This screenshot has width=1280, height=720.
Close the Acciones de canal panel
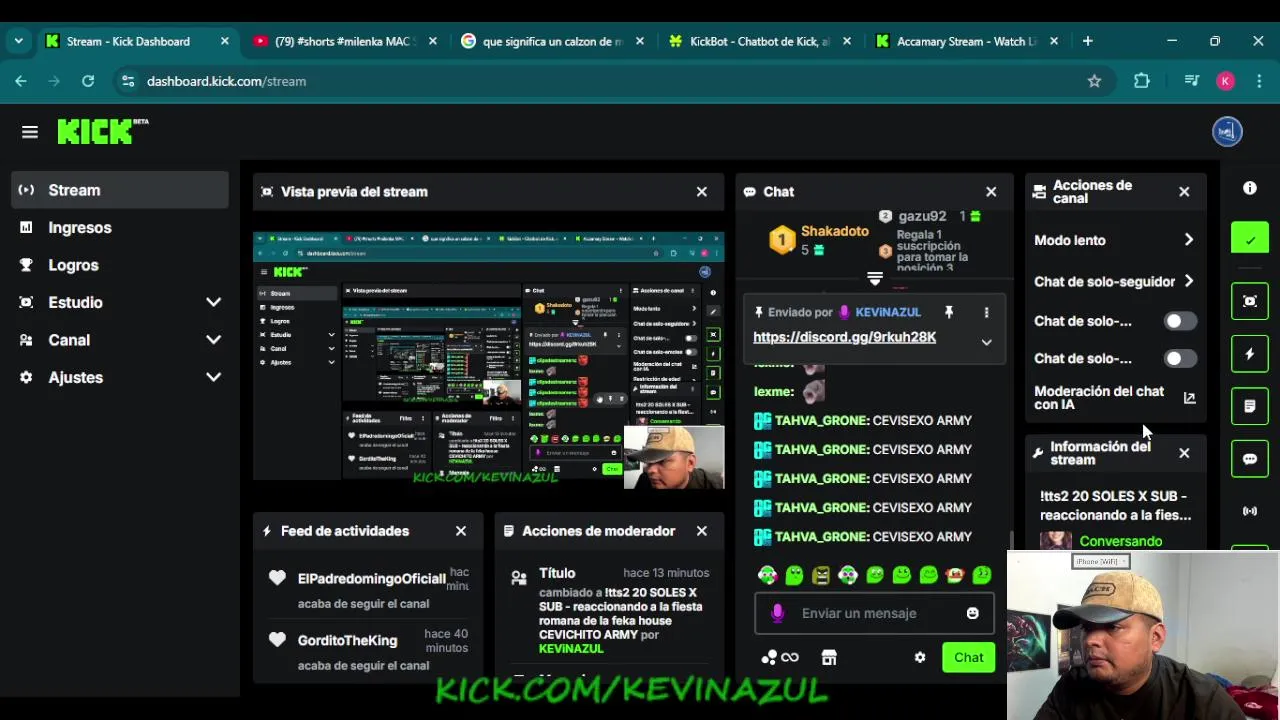point(1184,191)
